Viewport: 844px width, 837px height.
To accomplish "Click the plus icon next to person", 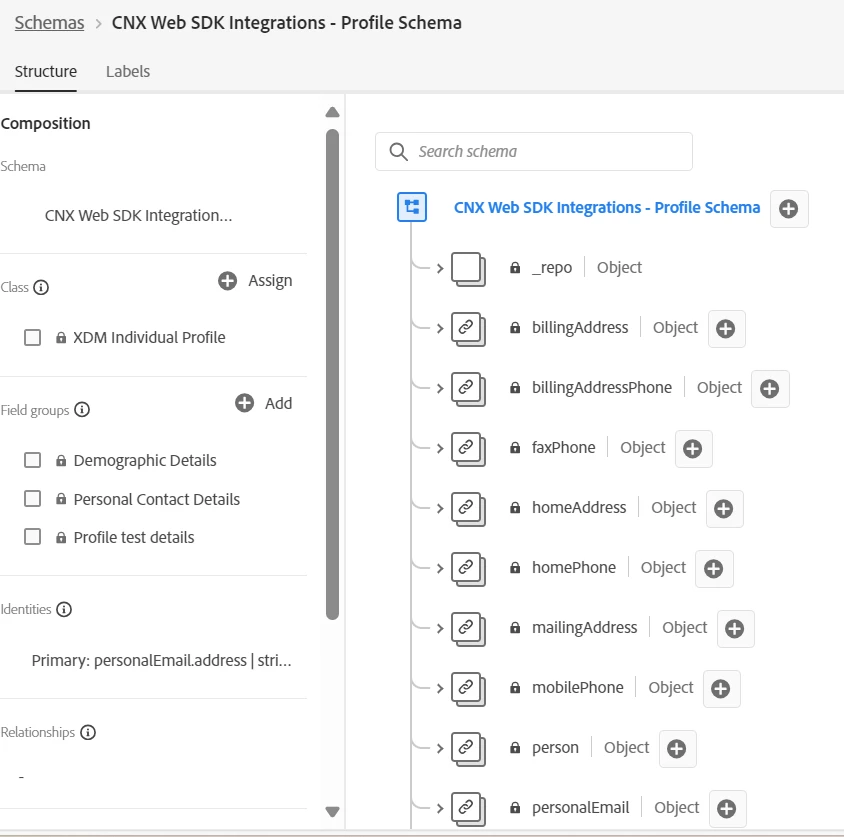I will (x=677, y=749).
